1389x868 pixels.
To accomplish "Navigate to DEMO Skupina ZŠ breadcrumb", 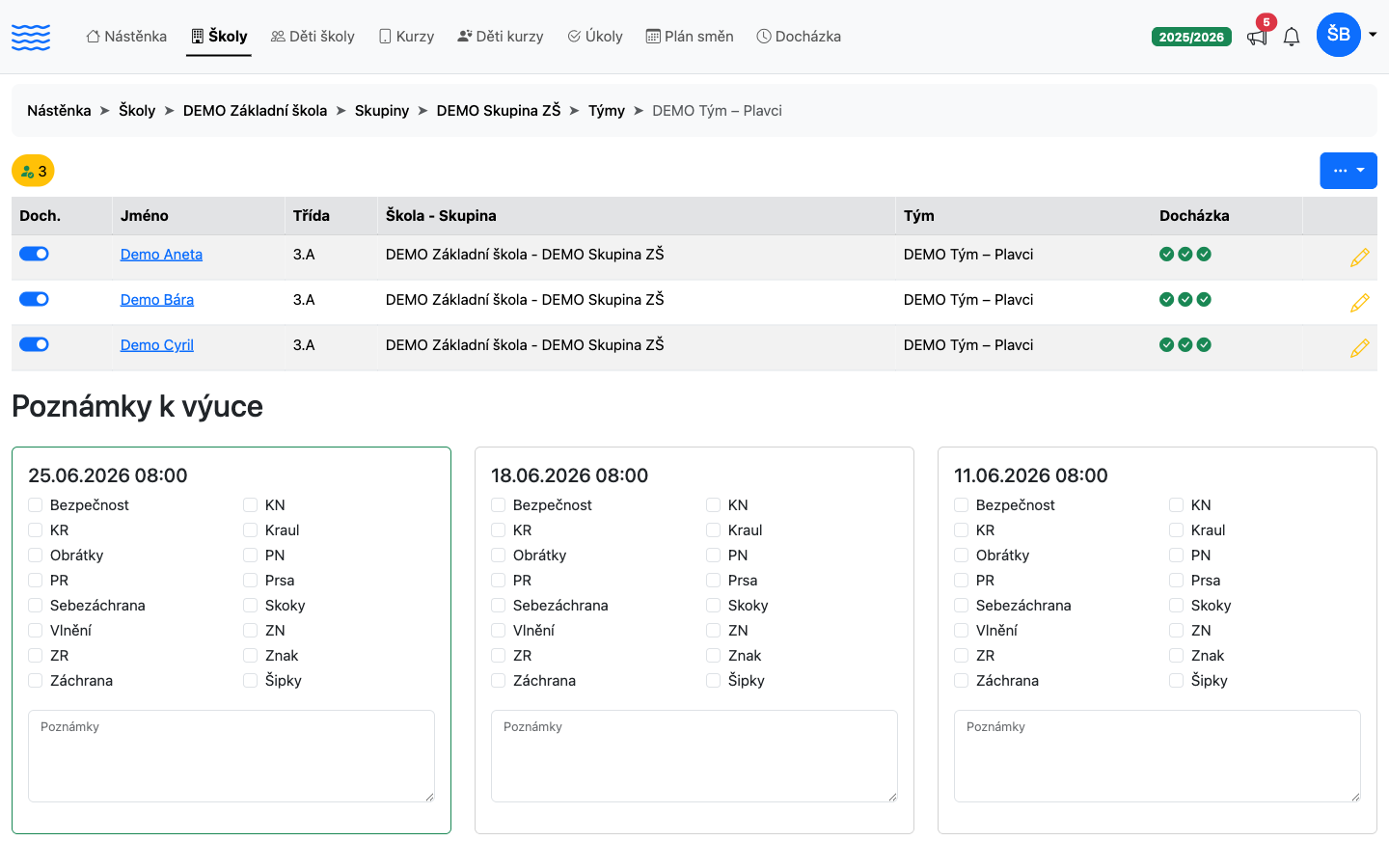I will coord(499,111).
